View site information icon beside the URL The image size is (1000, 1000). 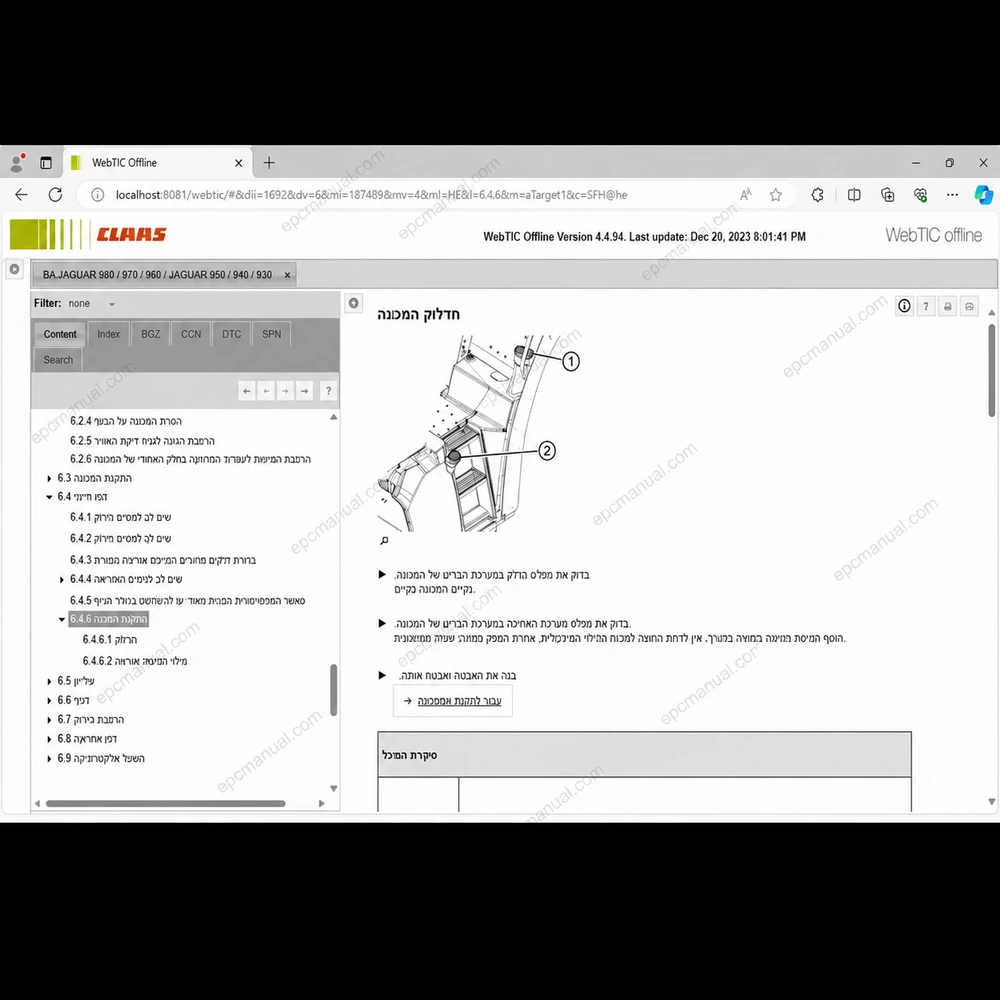97,195
